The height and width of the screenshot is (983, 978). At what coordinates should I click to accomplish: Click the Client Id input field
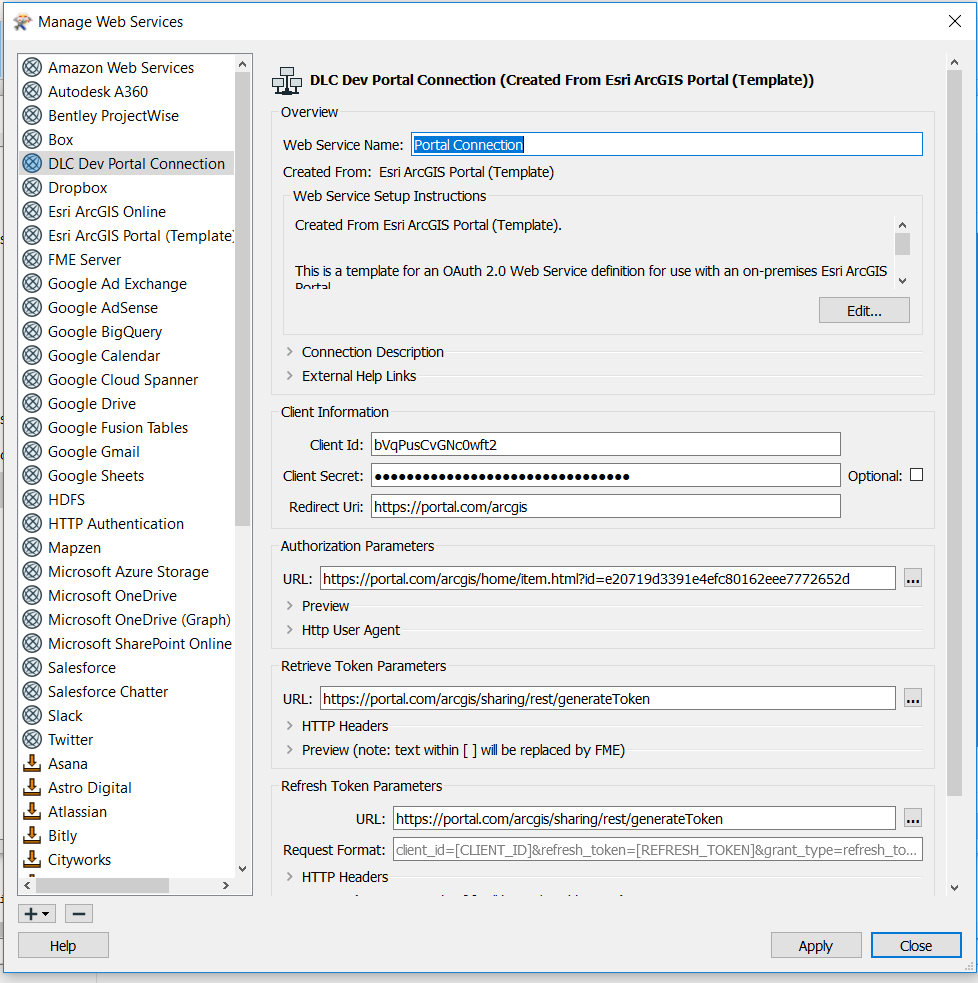click(x=606, y=444)
